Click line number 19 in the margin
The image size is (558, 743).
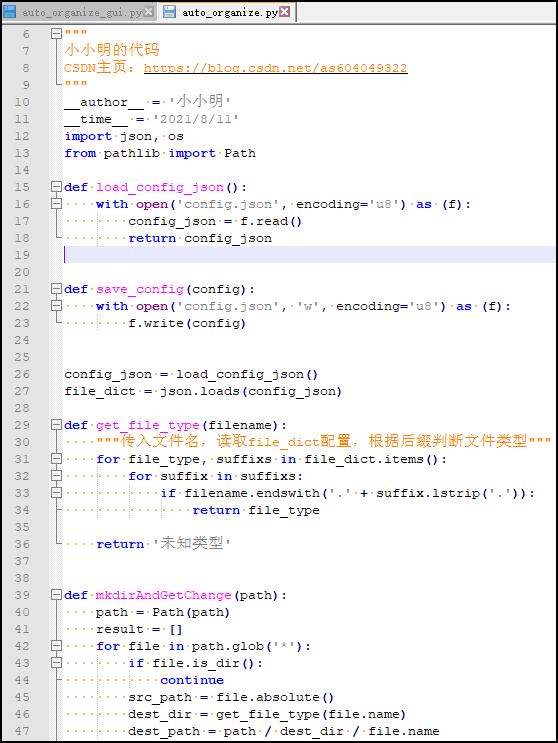(x=22, y=255)
